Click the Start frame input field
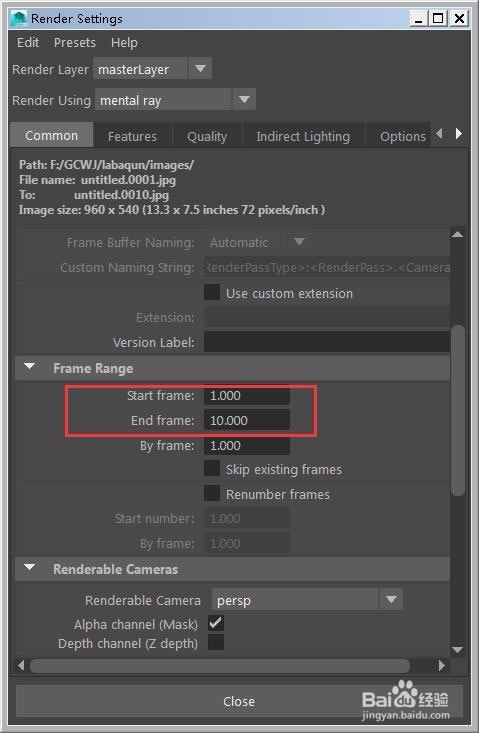This screenshot has height=733, width=479. point(247,395)
